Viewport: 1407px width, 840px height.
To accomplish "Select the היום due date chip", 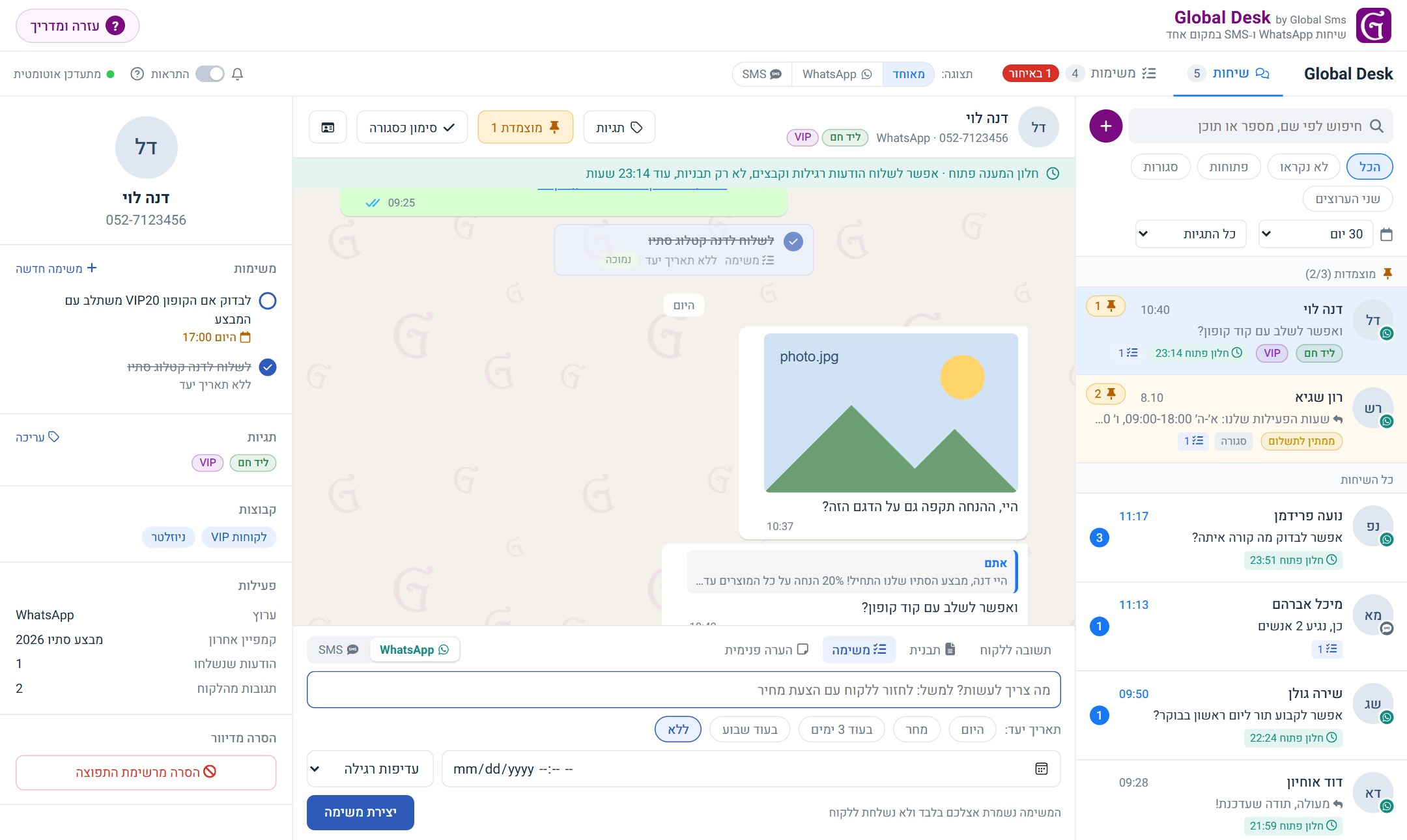I will [973, 729].
